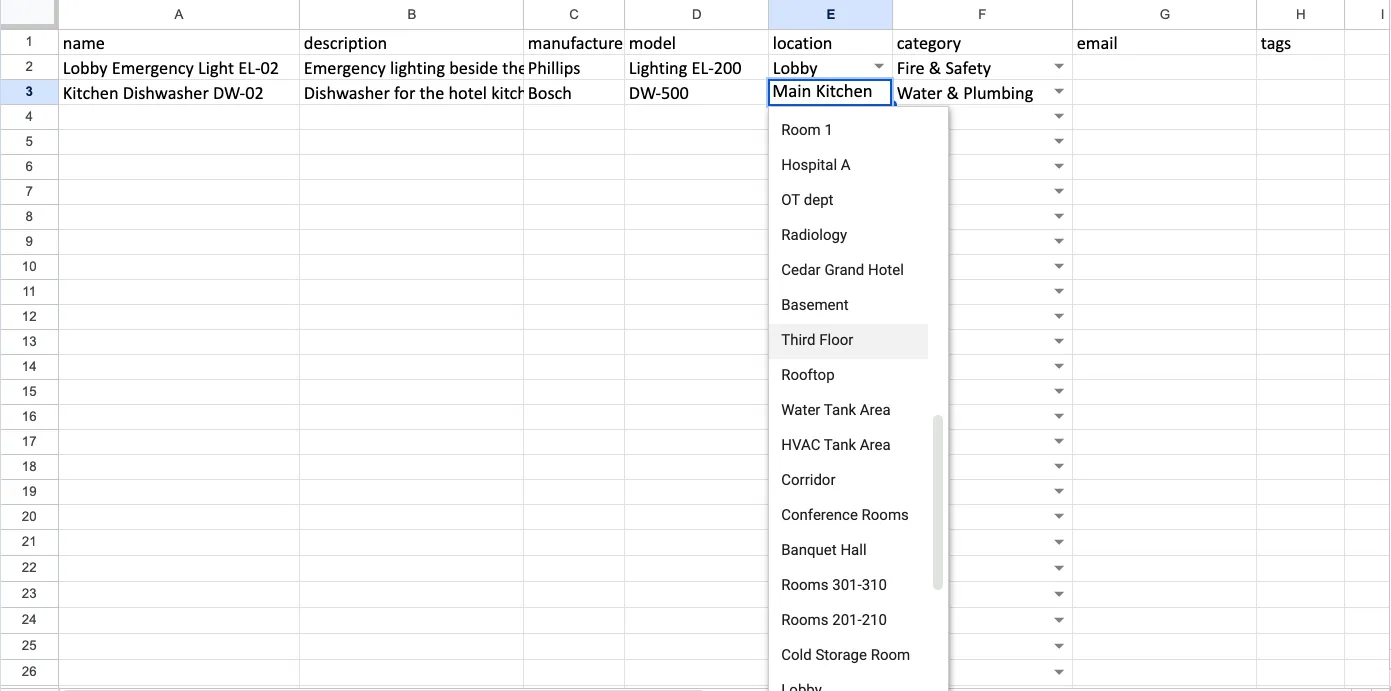Click the select-all corner box
Viewport: 1391px width, 691px height.
click(29, 14)
